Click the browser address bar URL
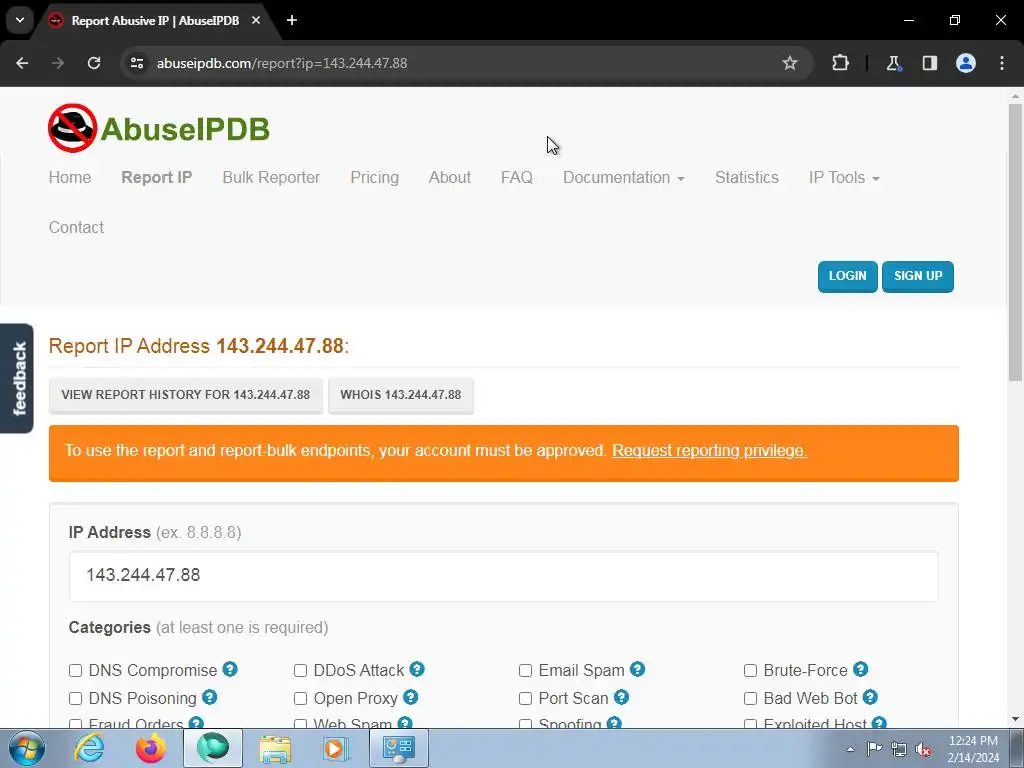This screenshot has width=1024, height=768. pyautogui.click(x=281, y=63)
